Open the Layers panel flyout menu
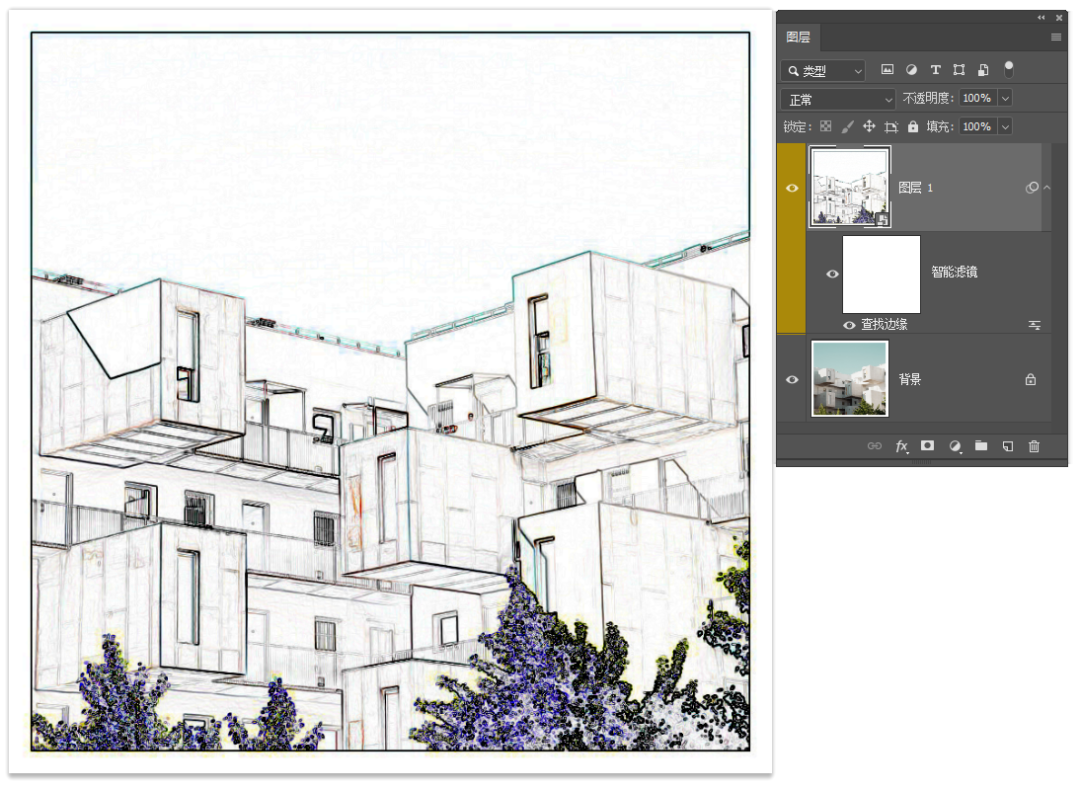Image resolution: width=1080 pixels, height=790 pixels. coord(1055,38)
